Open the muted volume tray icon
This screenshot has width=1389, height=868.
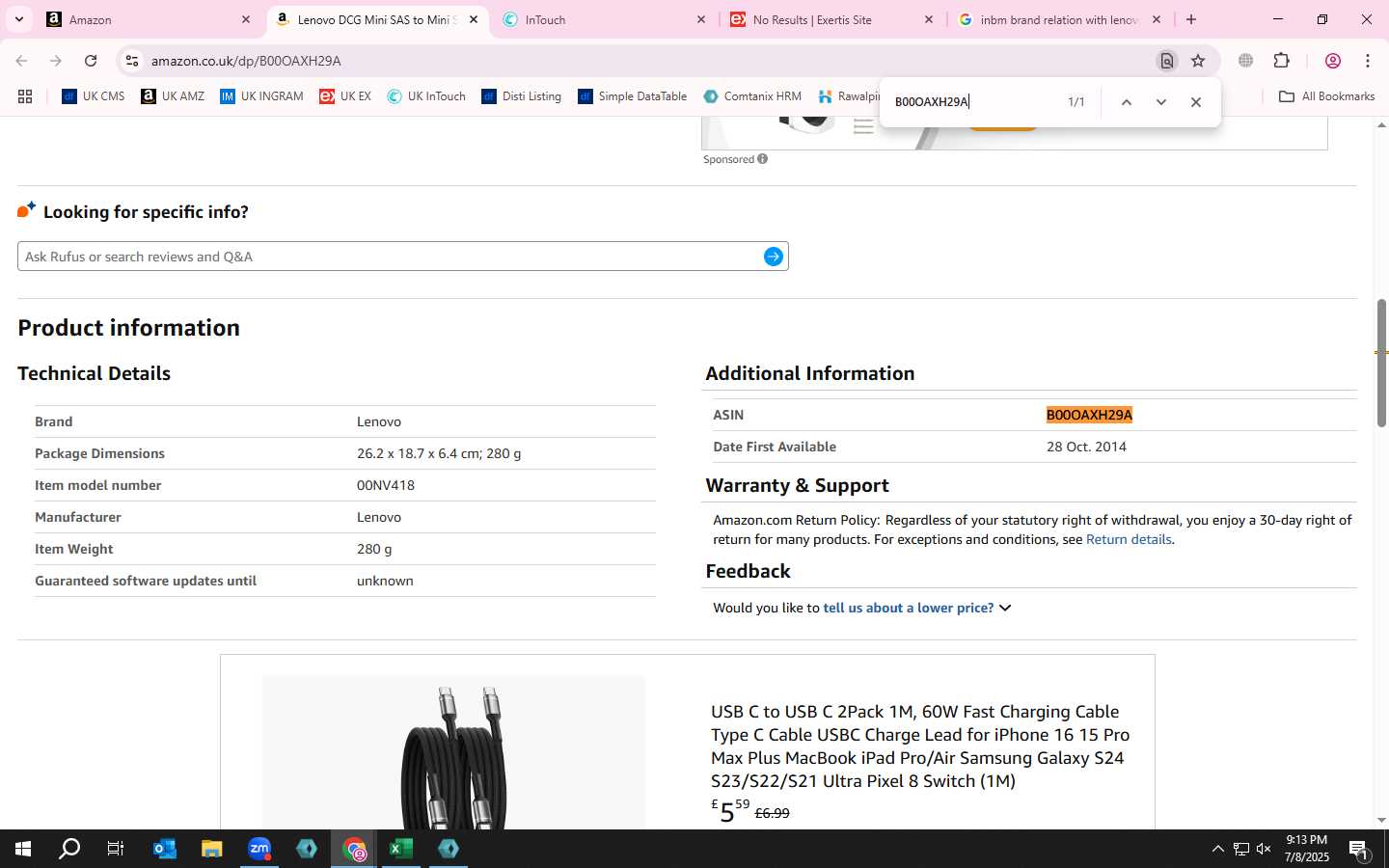point(1264,849)
